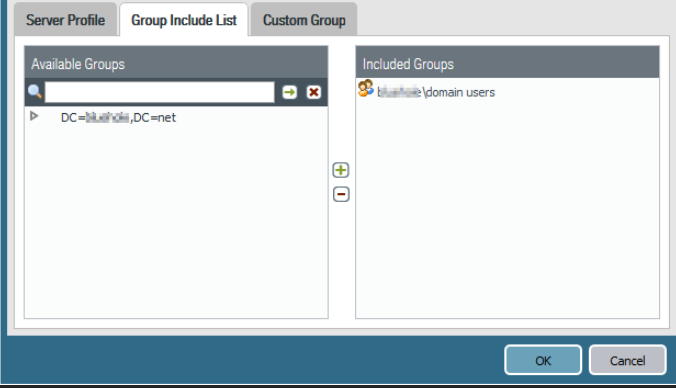Focus the Available Groups search field
The width and height of the screenshot is (676, 388).
point(160,92)
